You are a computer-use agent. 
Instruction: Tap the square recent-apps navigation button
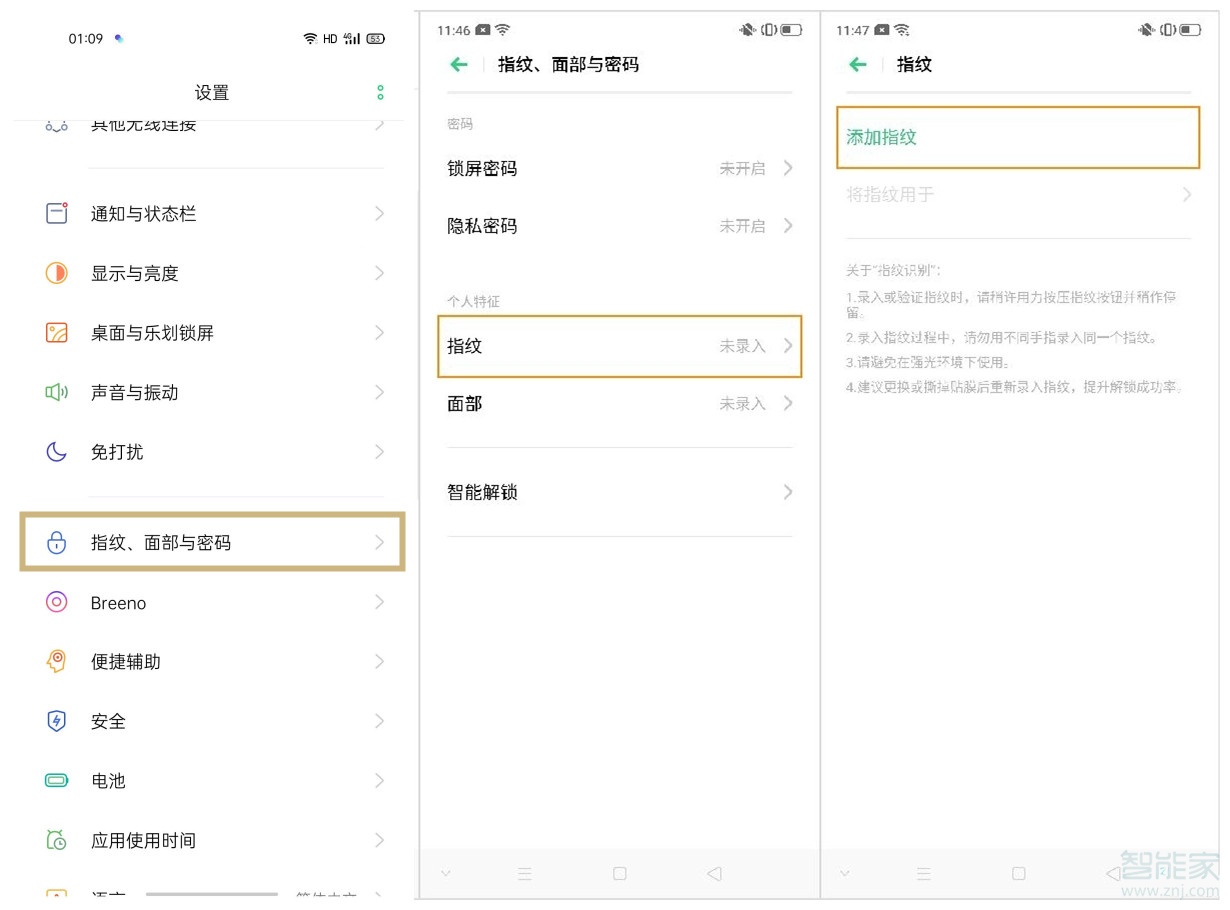619,873
